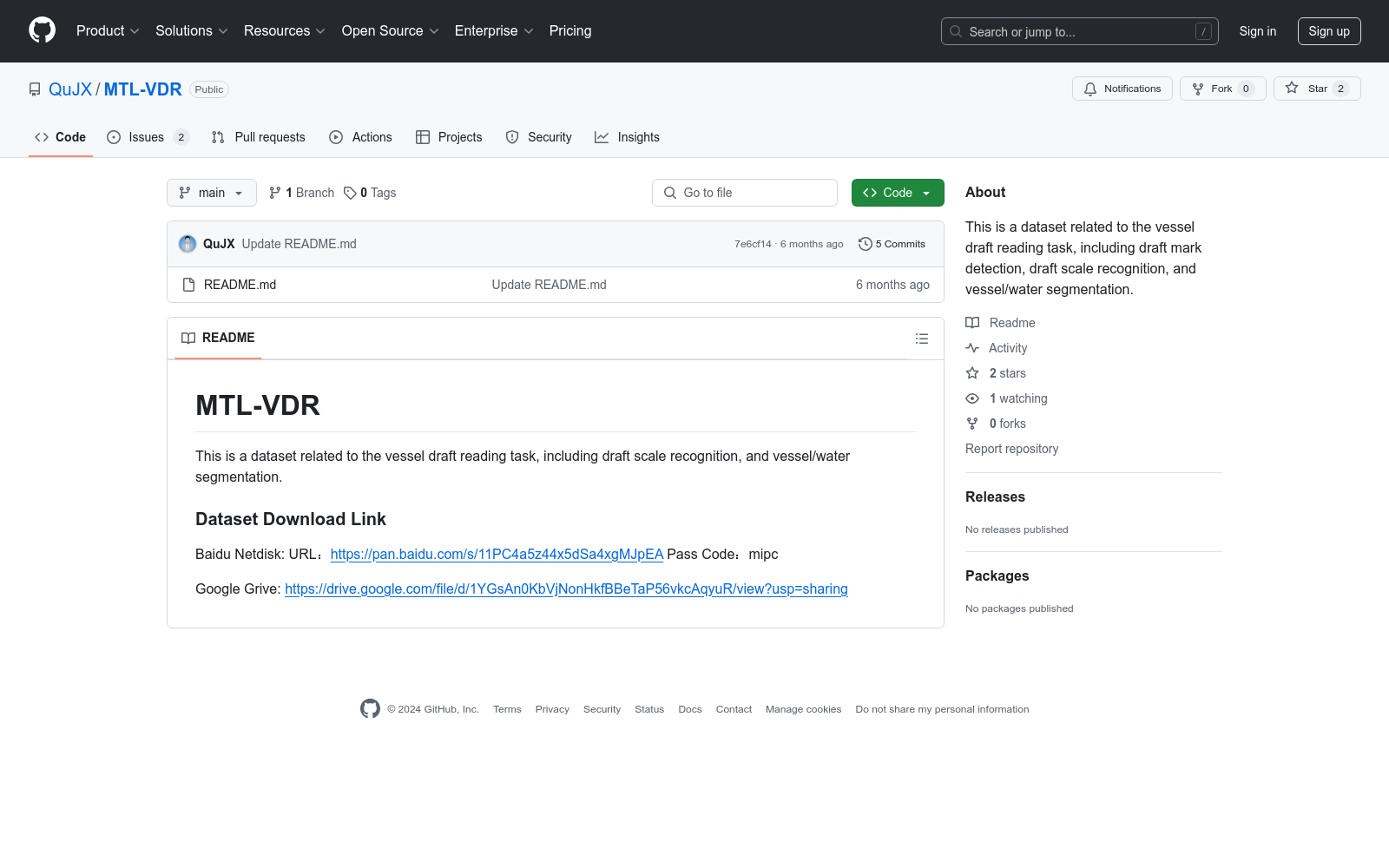Click the star icon beside 2 stars
The image size is (1389, 868).
coord(972,373)
